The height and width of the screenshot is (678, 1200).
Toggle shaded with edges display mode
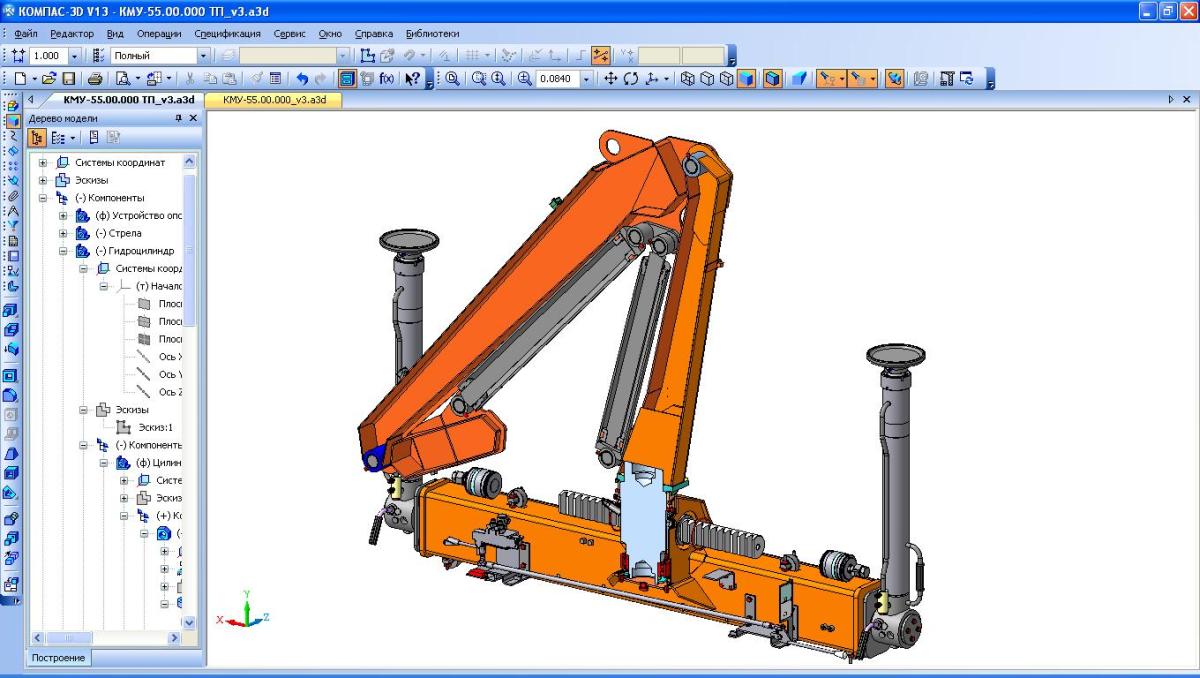772,79
